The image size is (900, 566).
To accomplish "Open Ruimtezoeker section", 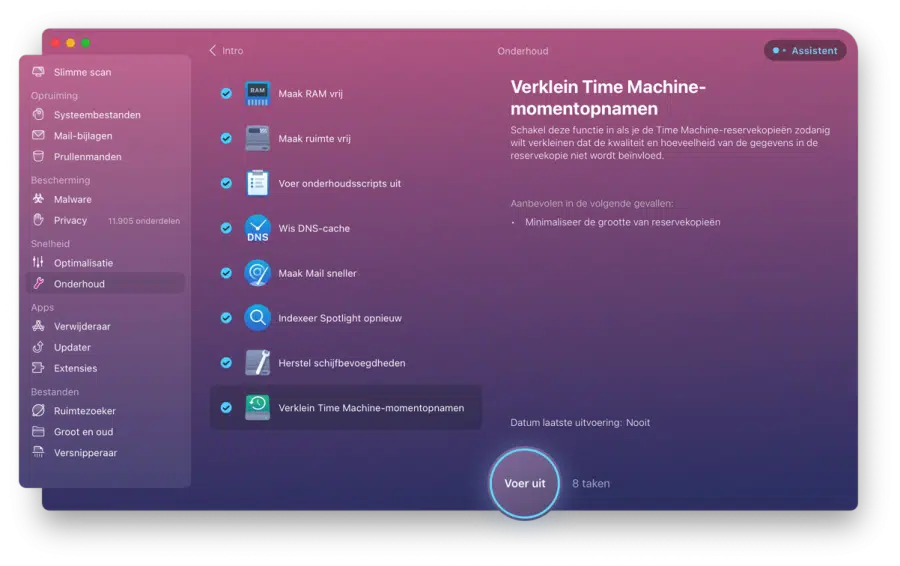I will (84, 410).
